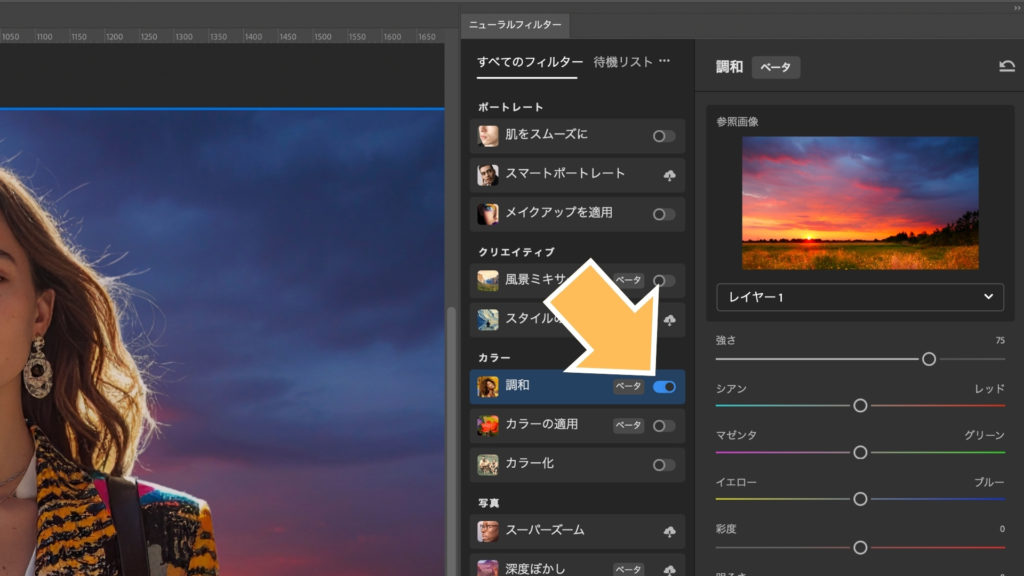
Task: Select the カラー化 filter icon
Action: [488, 464]
